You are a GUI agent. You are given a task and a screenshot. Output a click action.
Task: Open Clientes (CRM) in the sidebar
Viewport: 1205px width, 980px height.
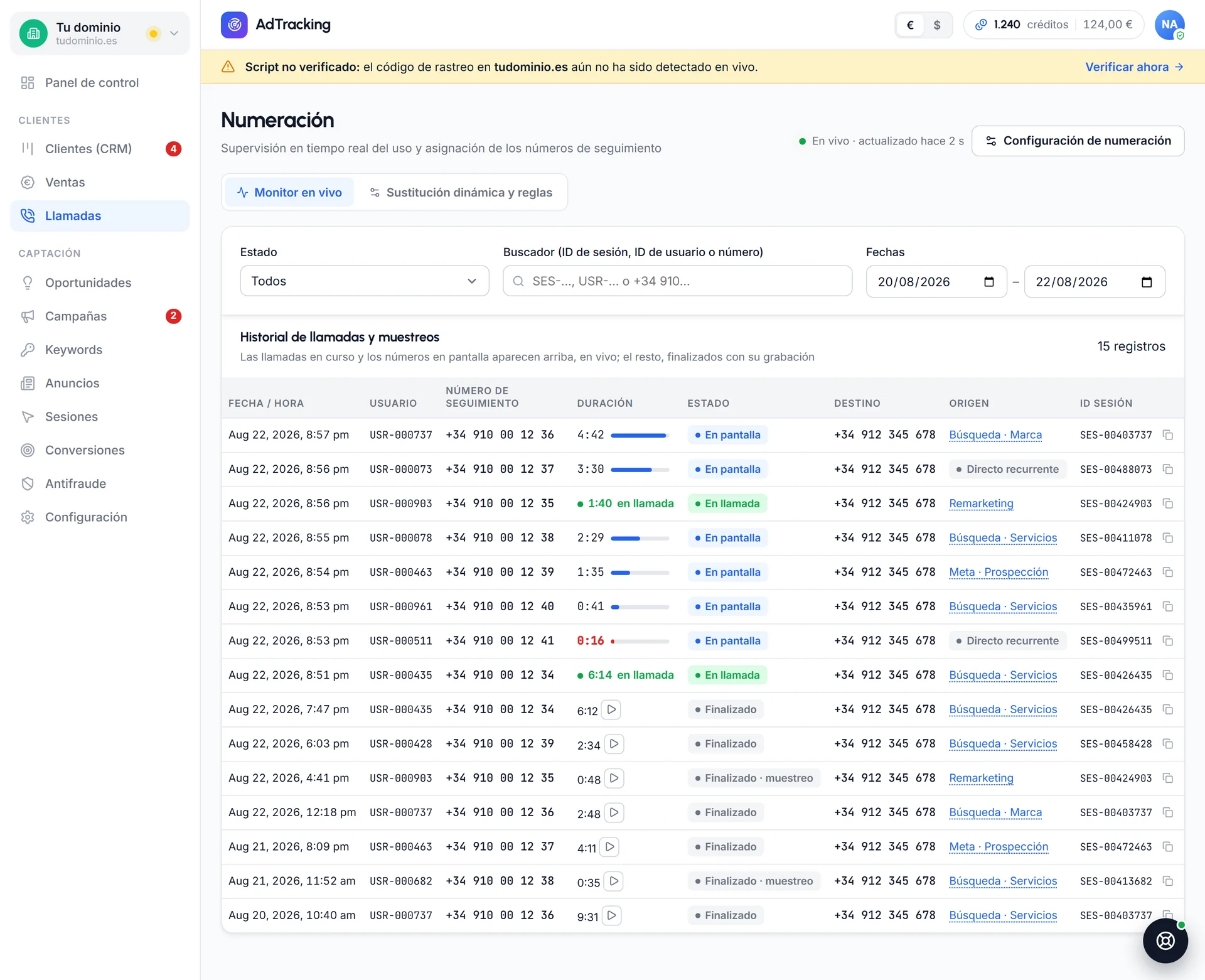pos(100,149)
